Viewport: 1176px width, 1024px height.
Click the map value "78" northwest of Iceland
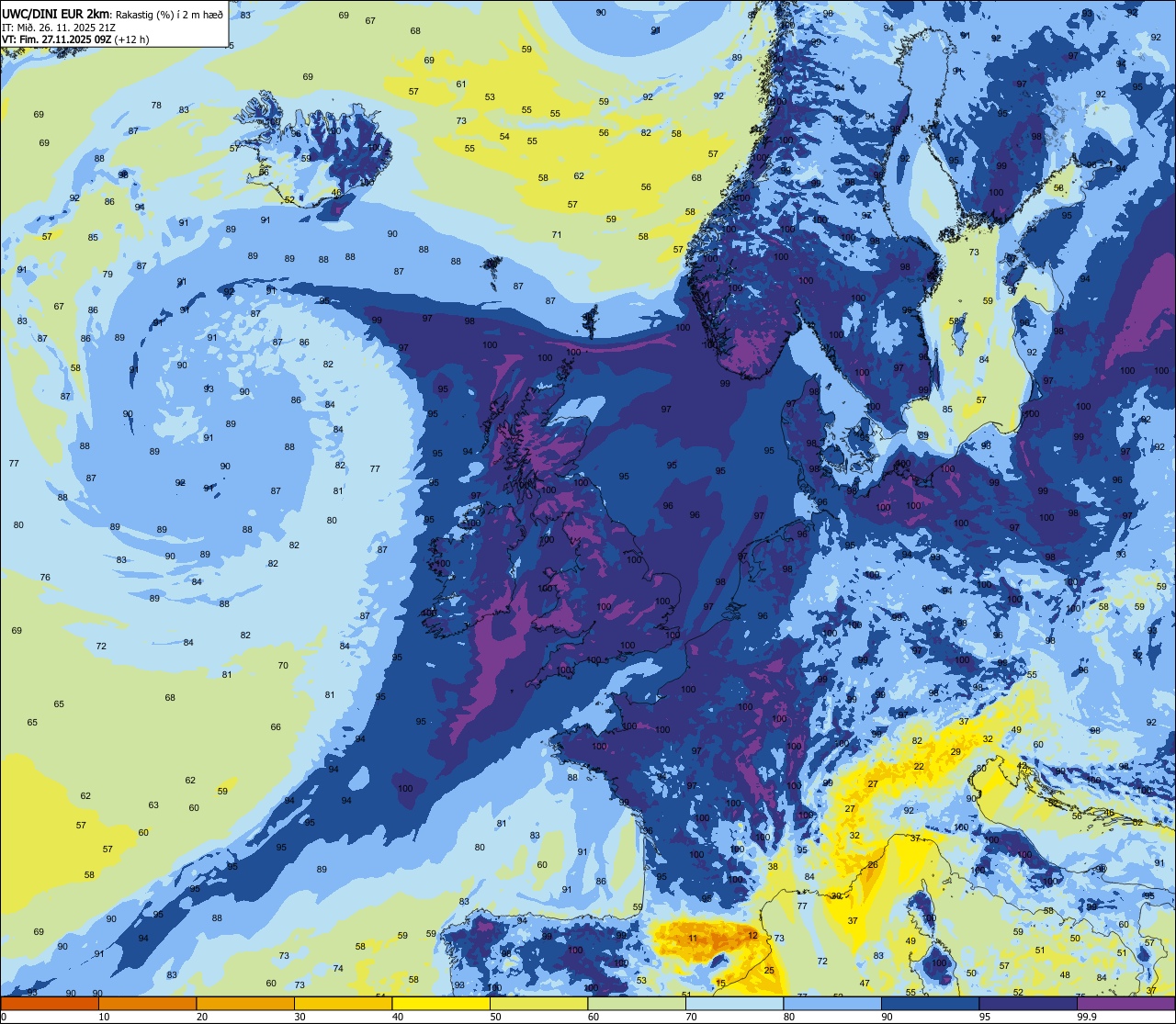coord(156,105)
